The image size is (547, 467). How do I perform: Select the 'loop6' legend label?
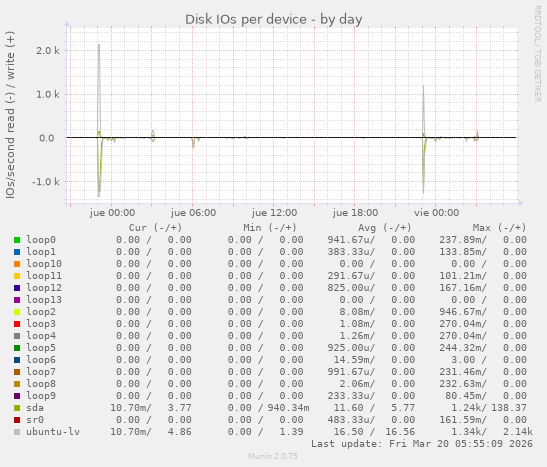pos(41,360)
